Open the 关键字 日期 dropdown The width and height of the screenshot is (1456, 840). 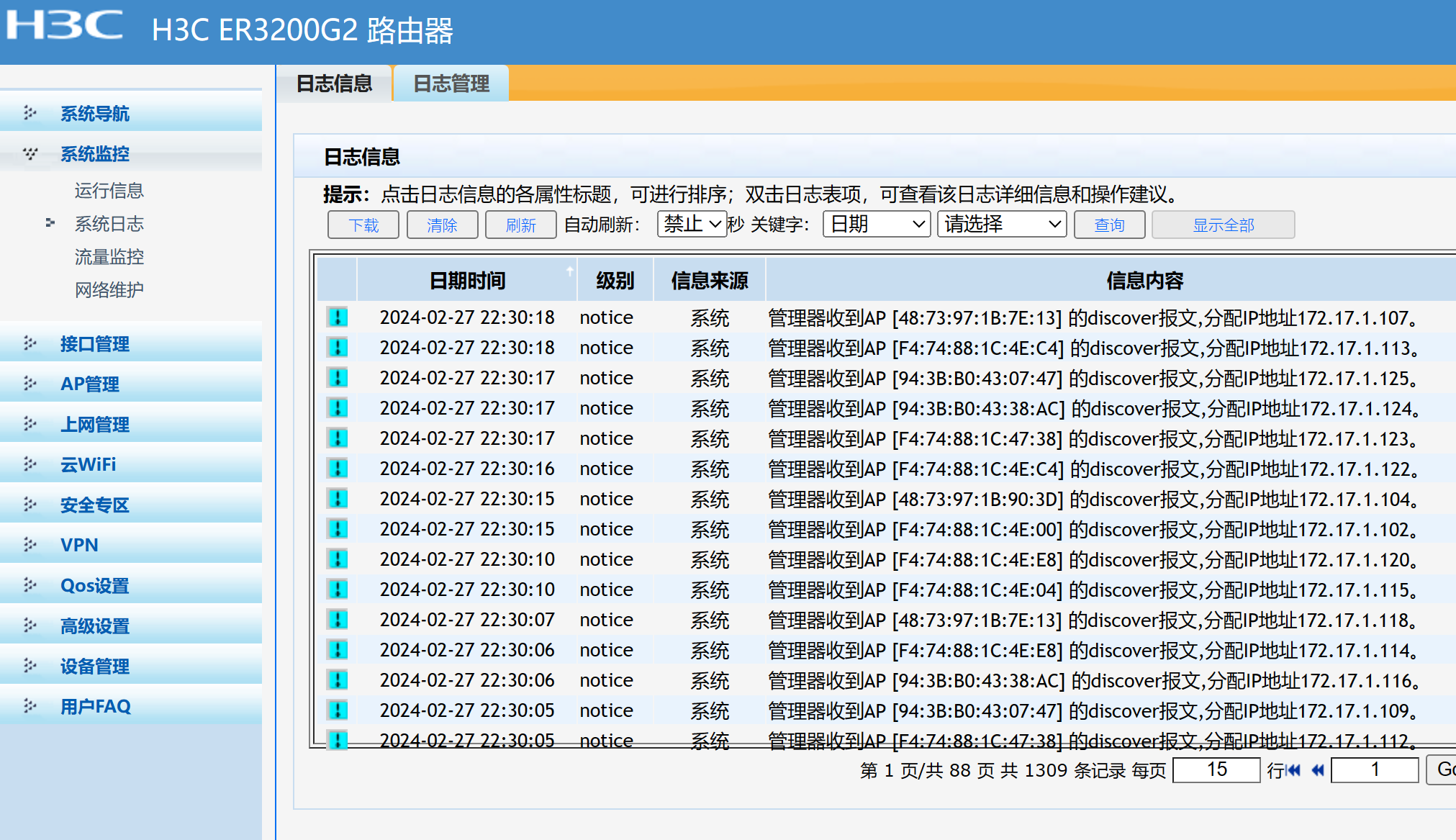click(876, 224)
